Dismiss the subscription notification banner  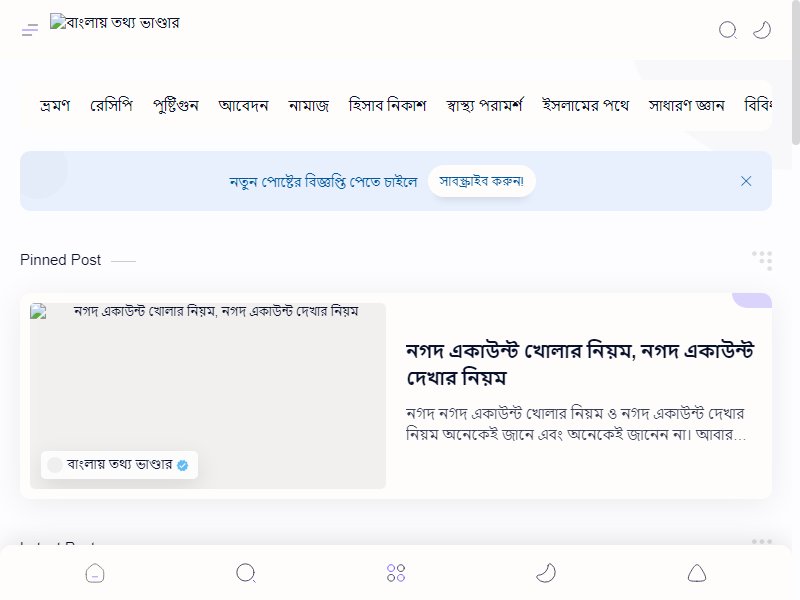click(746, 181)
